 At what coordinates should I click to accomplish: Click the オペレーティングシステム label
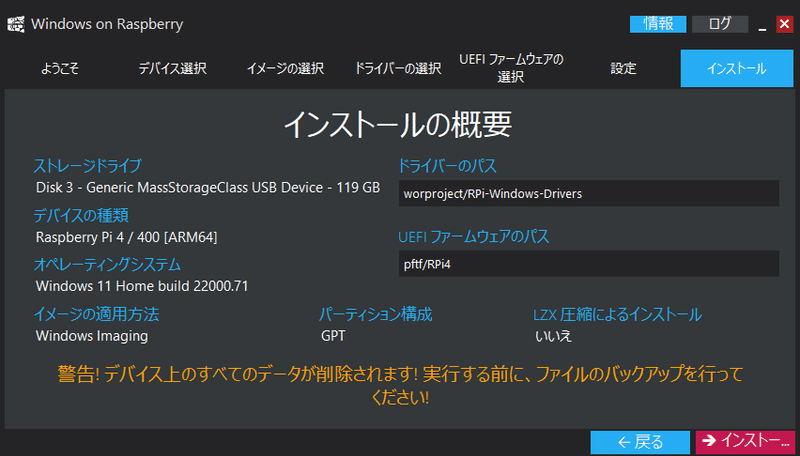coord(107,264)
